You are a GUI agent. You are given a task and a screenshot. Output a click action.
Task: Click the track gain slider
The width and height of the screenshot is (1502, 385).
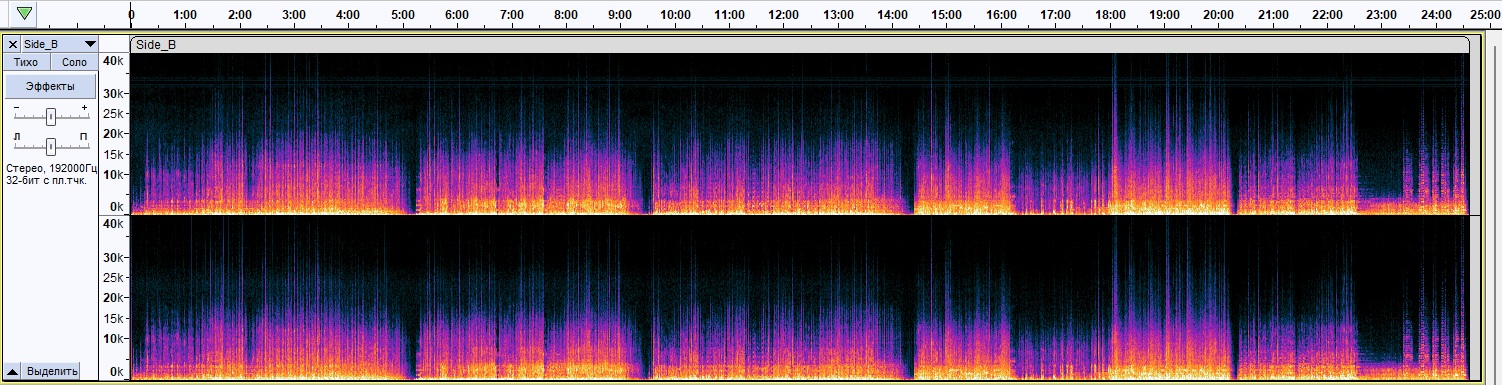tap(50, 117)
